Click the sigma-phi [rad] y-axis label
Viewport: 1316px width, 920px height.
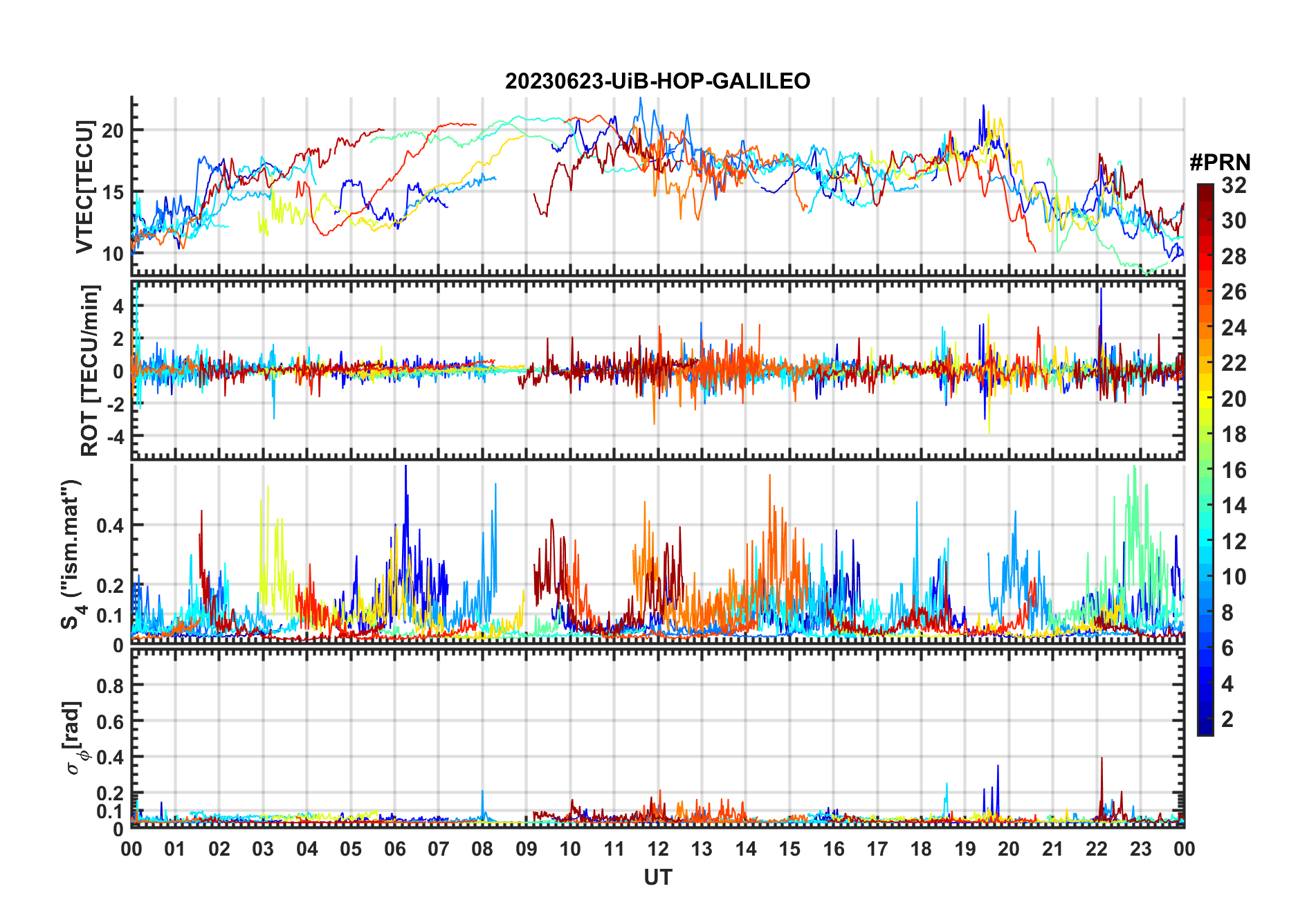click(x=75, y=738)
